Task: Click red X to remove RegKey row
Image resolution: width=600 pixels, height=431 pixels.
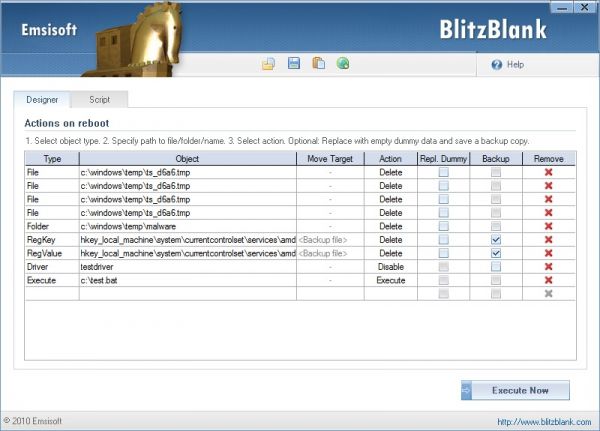Action: (547, 240)
